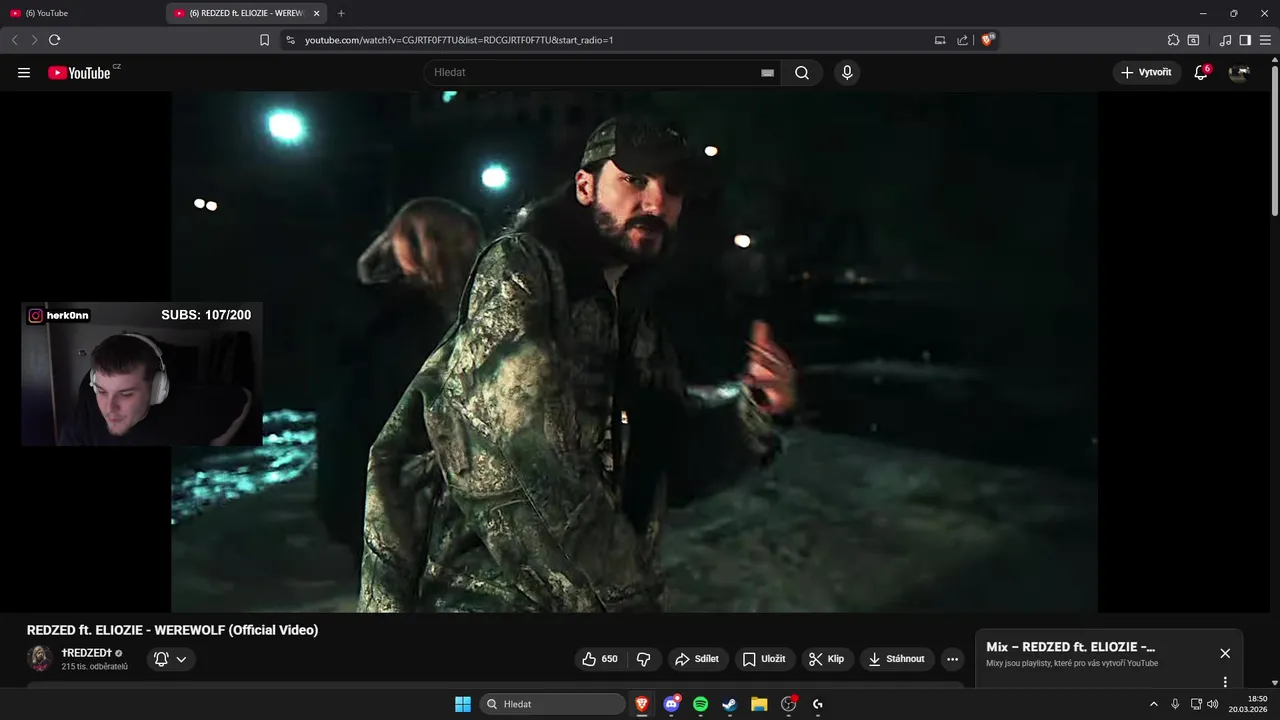Screen dimensions: 1280x720
Task: Download the video via Stáhnout
Action: pos(897,659)
